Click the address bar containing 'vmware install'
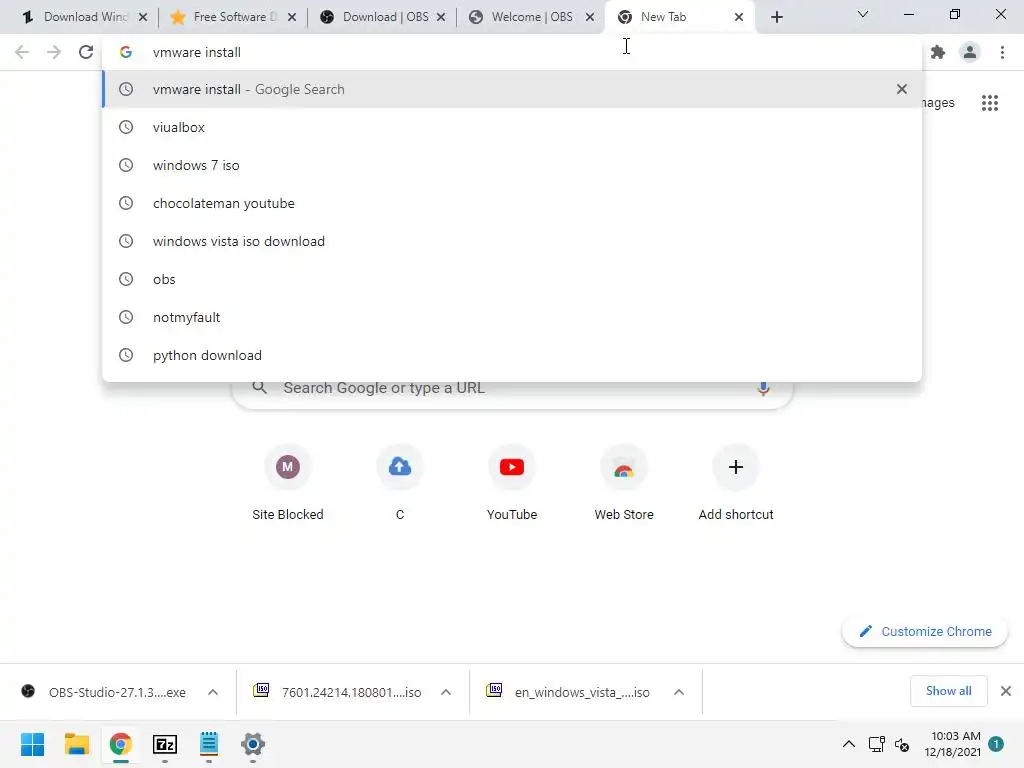This screenshot has width=1024, height=768. (511, 52)
